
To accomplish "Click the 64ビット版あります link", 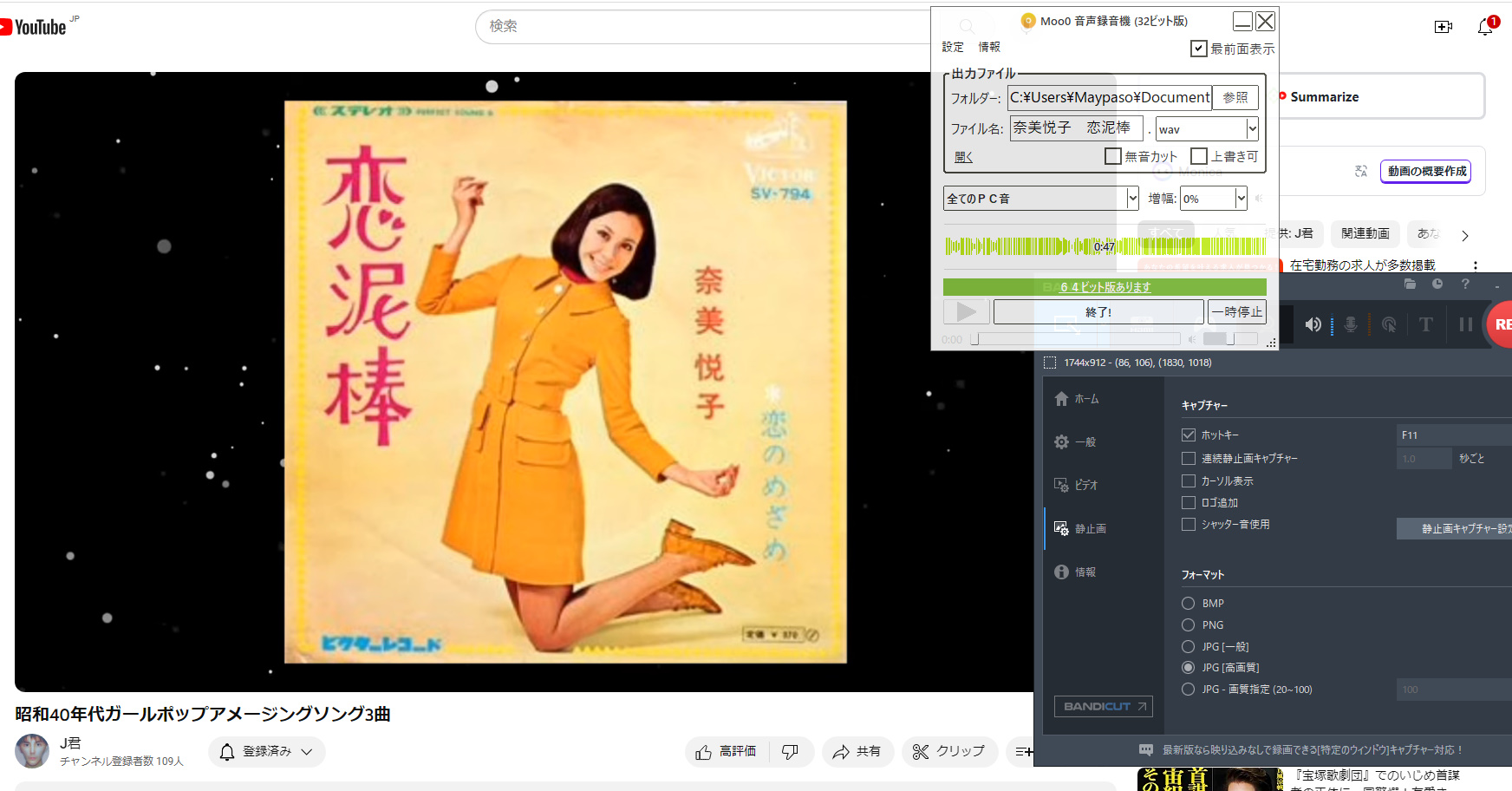I will pyautogui.click(x=1105, y=287).
